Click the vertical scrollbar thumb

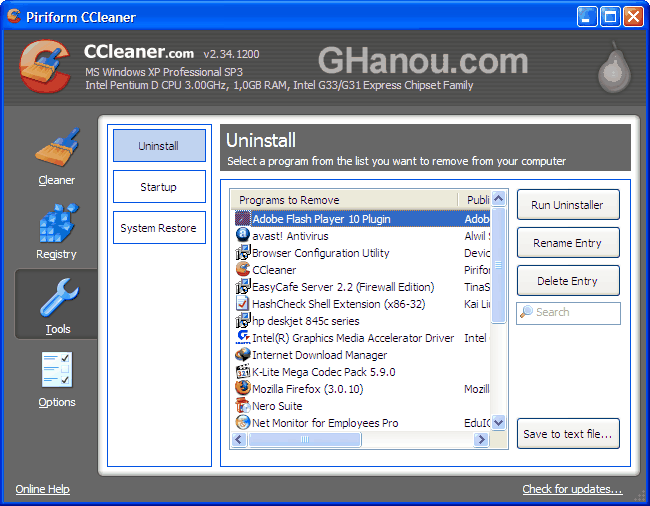tap(498, 265)
